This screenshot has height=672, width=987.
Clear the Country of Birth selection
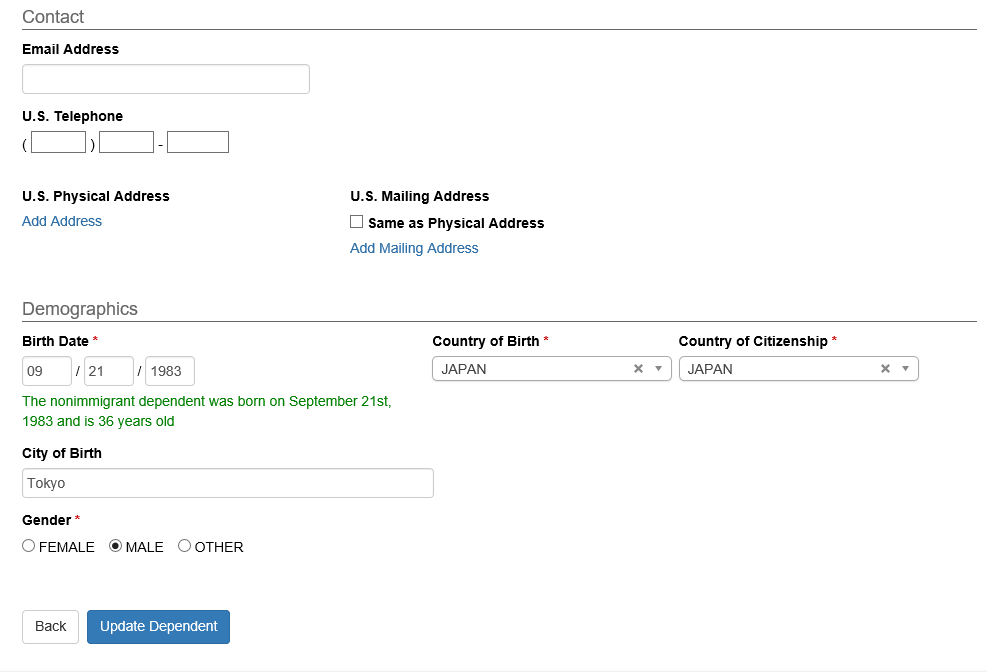tap(638, 369)
